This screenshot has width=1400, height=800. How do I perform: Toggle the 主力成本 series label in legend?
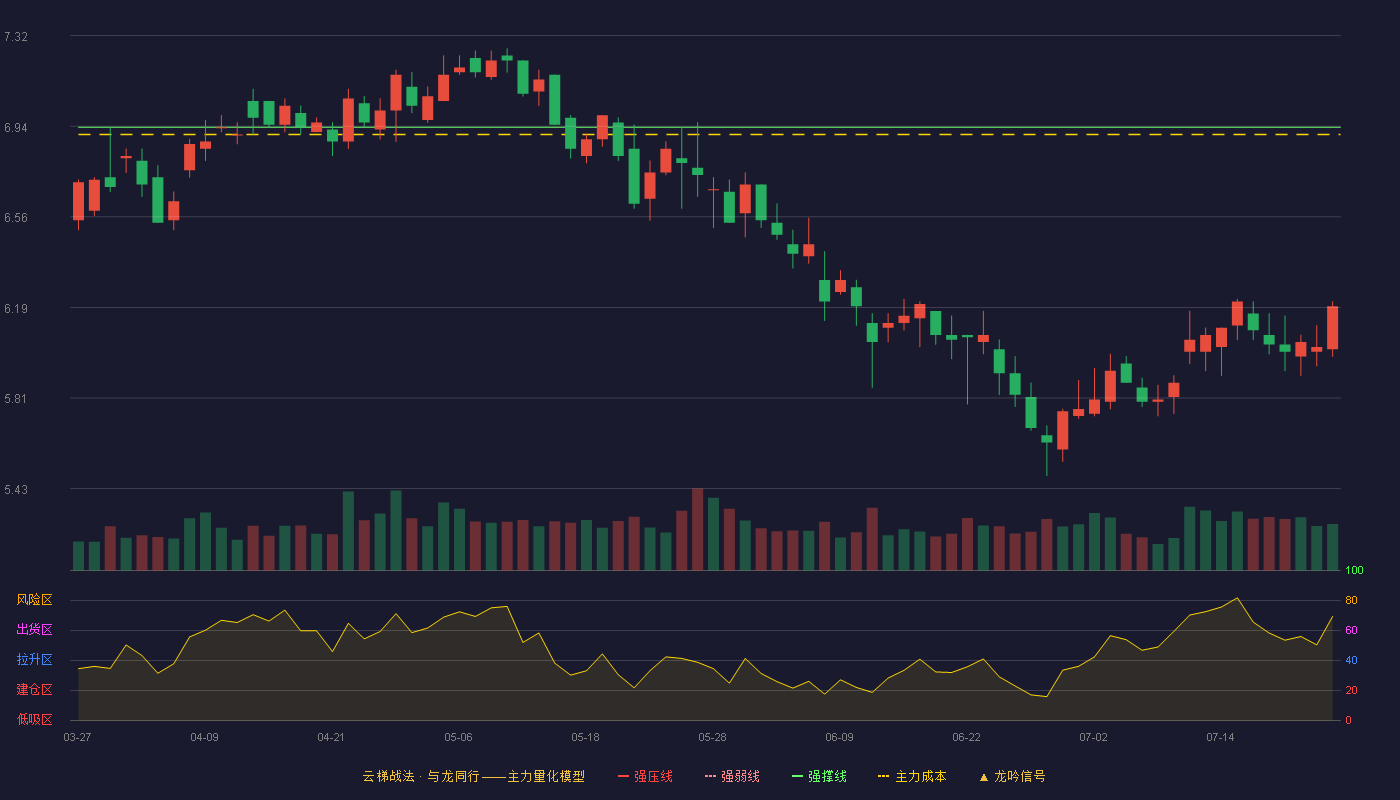(x=920, y=776)
